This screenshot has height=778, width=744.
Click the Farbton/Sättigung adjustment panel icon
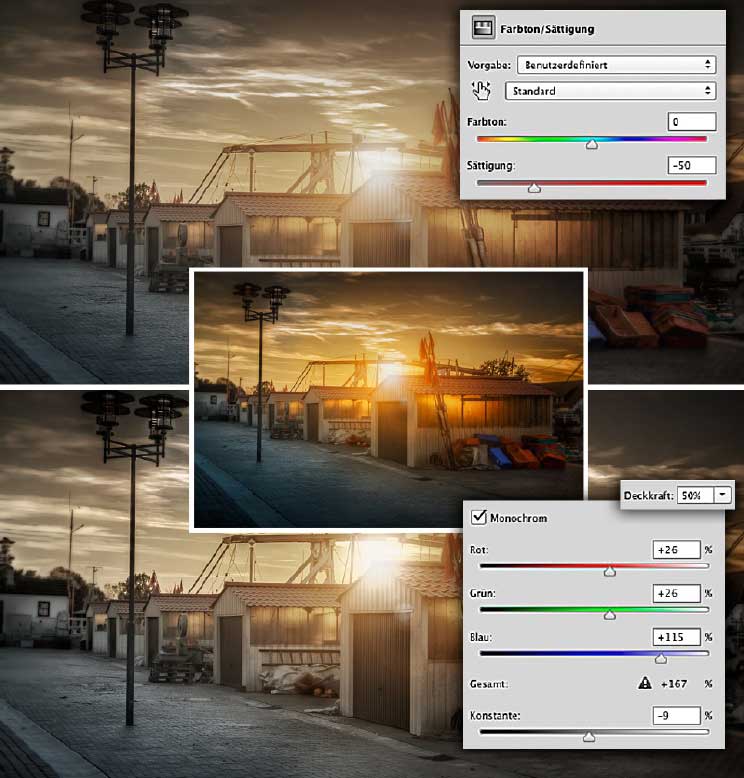point(482,29)
